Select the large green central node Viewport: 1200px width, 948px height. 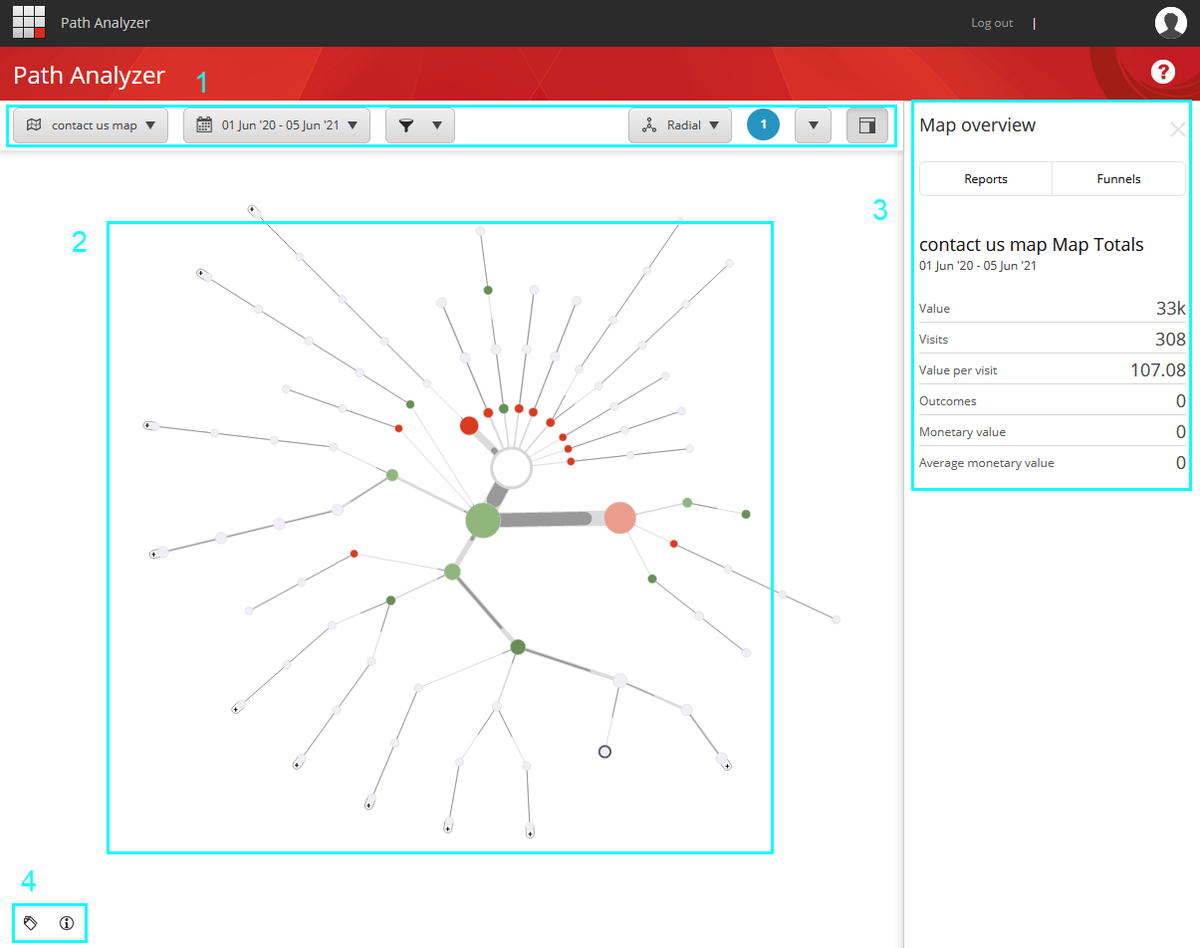[483, 520]
